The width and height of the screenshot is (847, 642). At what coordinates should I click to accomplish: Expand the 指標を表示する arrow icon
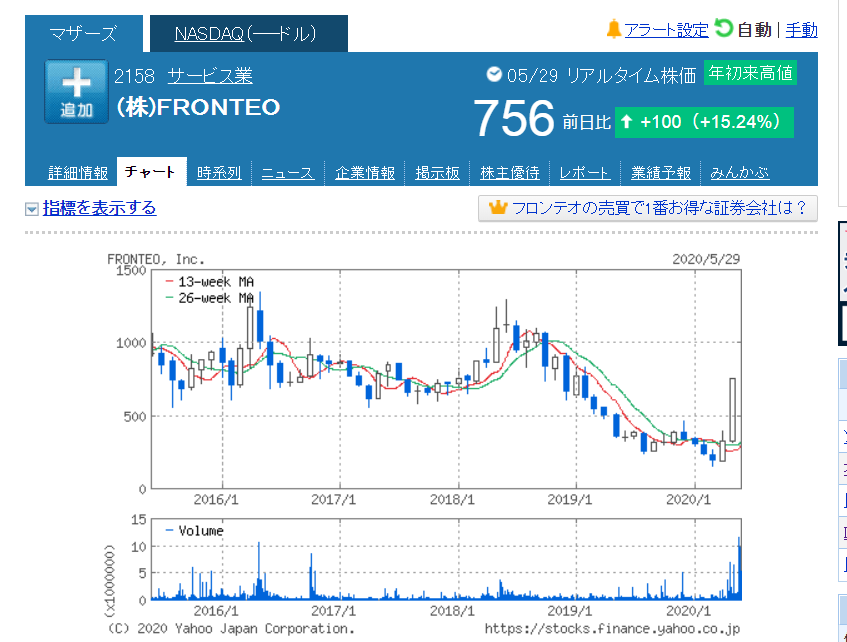click(x=32, y=209)
